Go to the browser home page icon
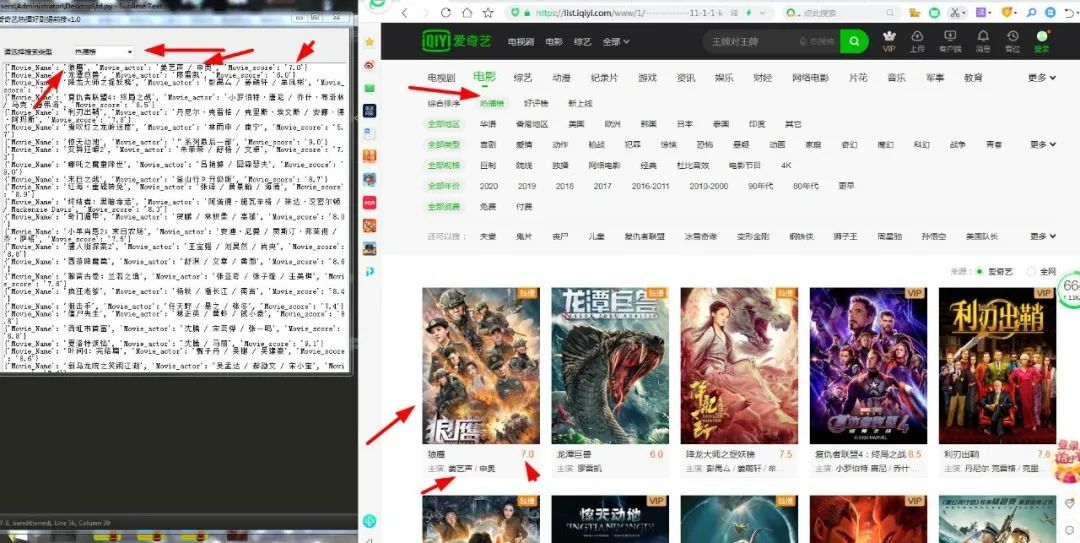The width and height of the screenshot is (1080, 543). (x=467, y=12)
